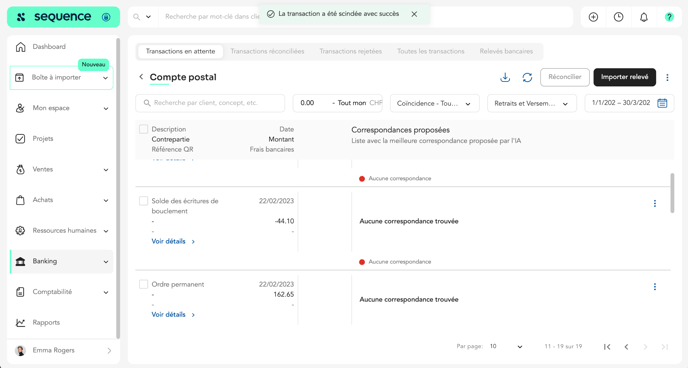Image resolution: width=688 pixels, height=368 pixels.
Task: Click the Réconcilier button
Action: [x=565, y=77]
